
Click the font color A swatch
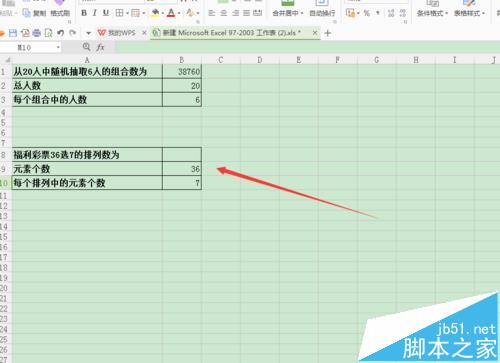[x=171, y=13]
